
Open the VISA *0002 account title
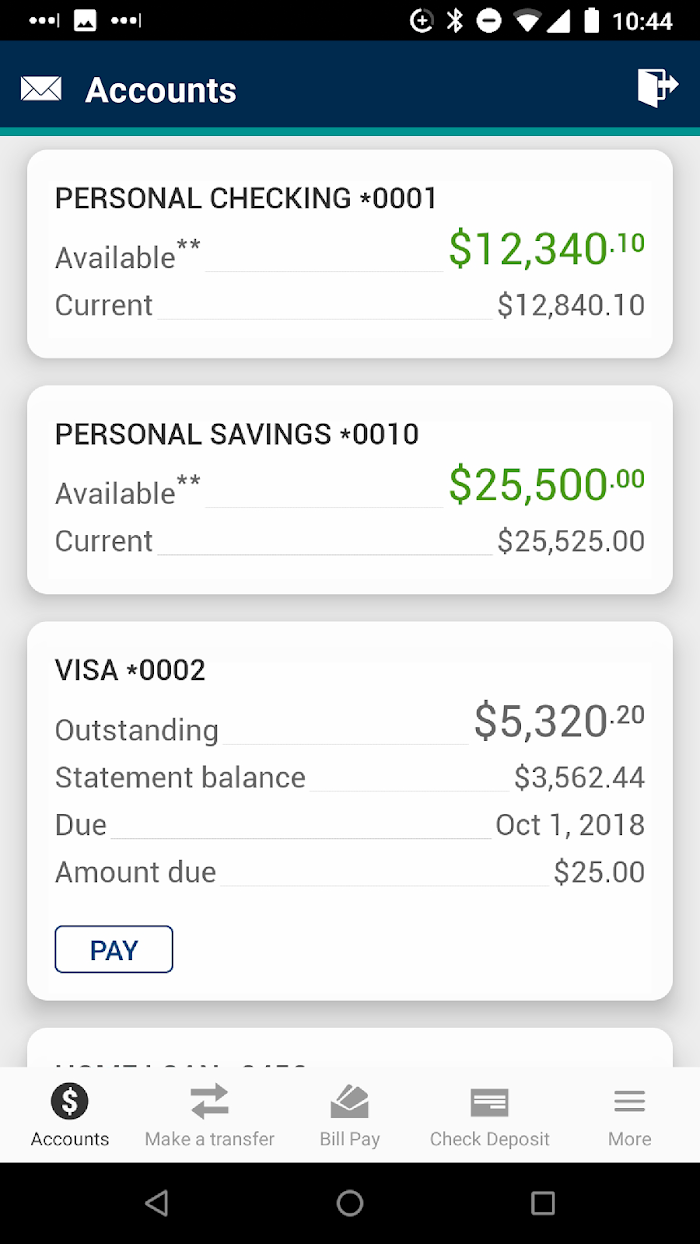[130, 670]
